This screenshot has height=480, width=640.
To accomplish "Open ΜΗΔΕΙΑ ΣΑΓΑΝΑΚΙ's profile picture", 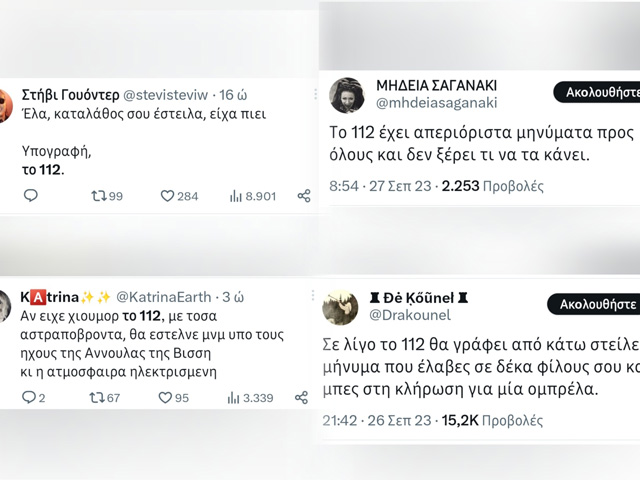I will tap(346, 94).
